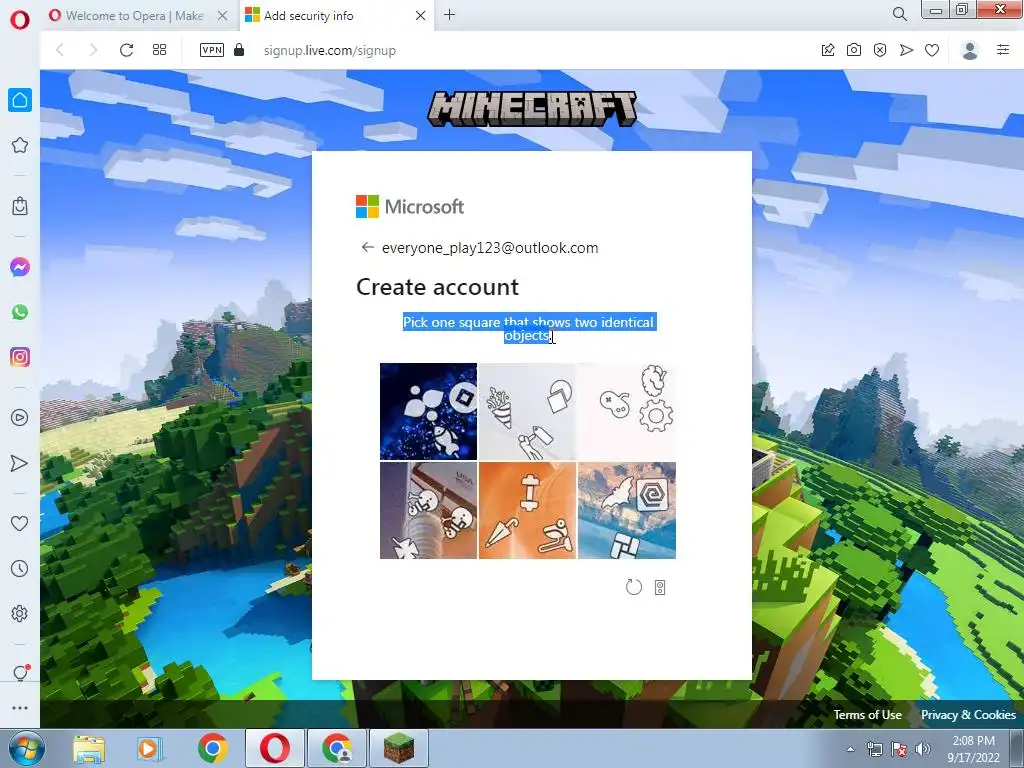Click the signup.live.com address field
1024x768 pixels.
330,50
